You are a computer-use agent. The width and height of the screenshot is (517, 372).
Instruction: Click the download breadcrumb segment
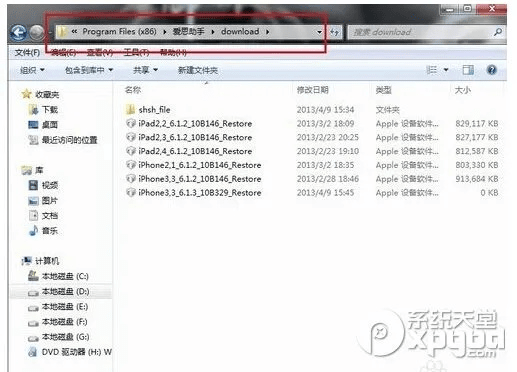click(x=240, y=32)
